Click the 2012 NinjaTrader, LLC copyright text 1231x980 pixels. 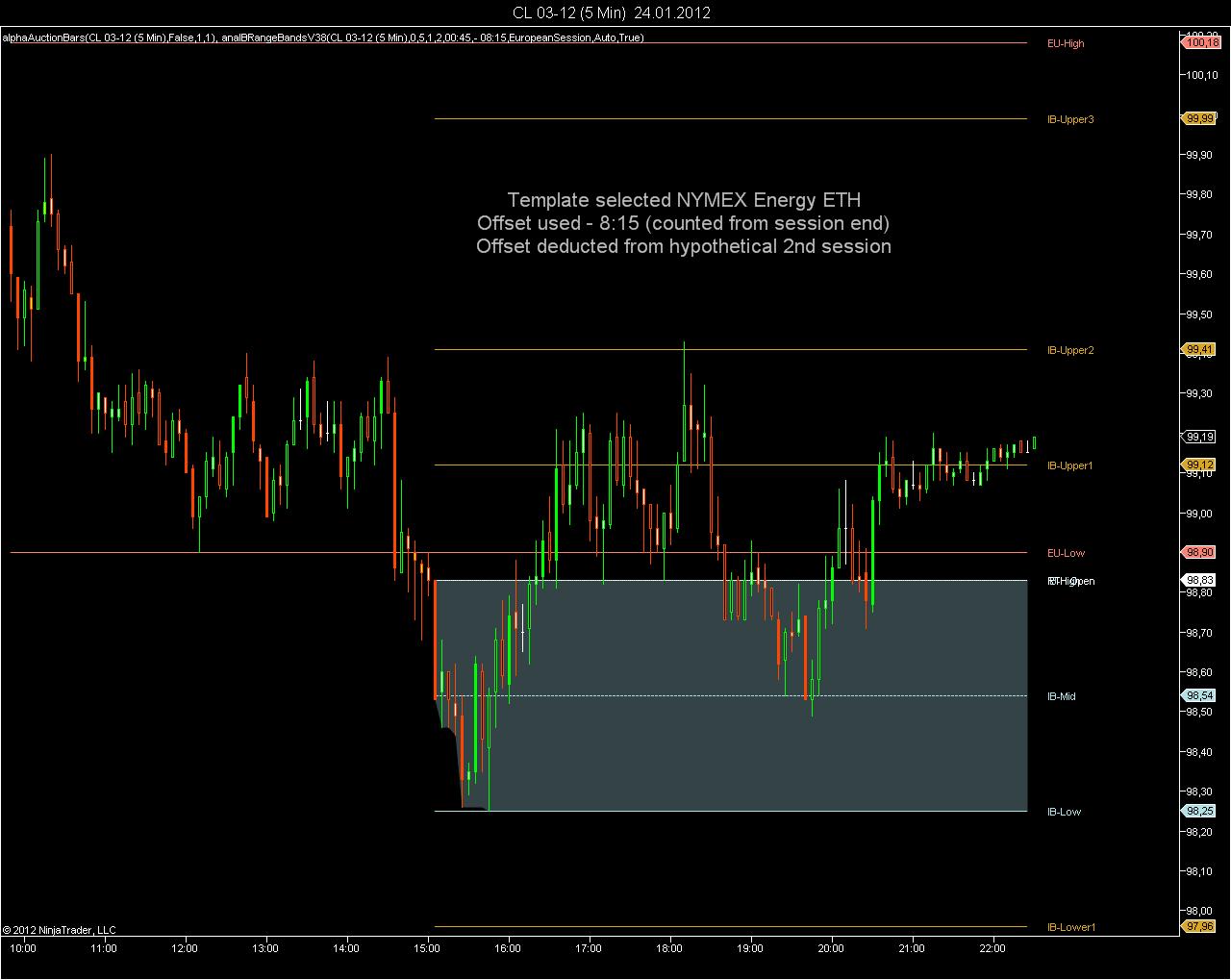pos(59,930)
